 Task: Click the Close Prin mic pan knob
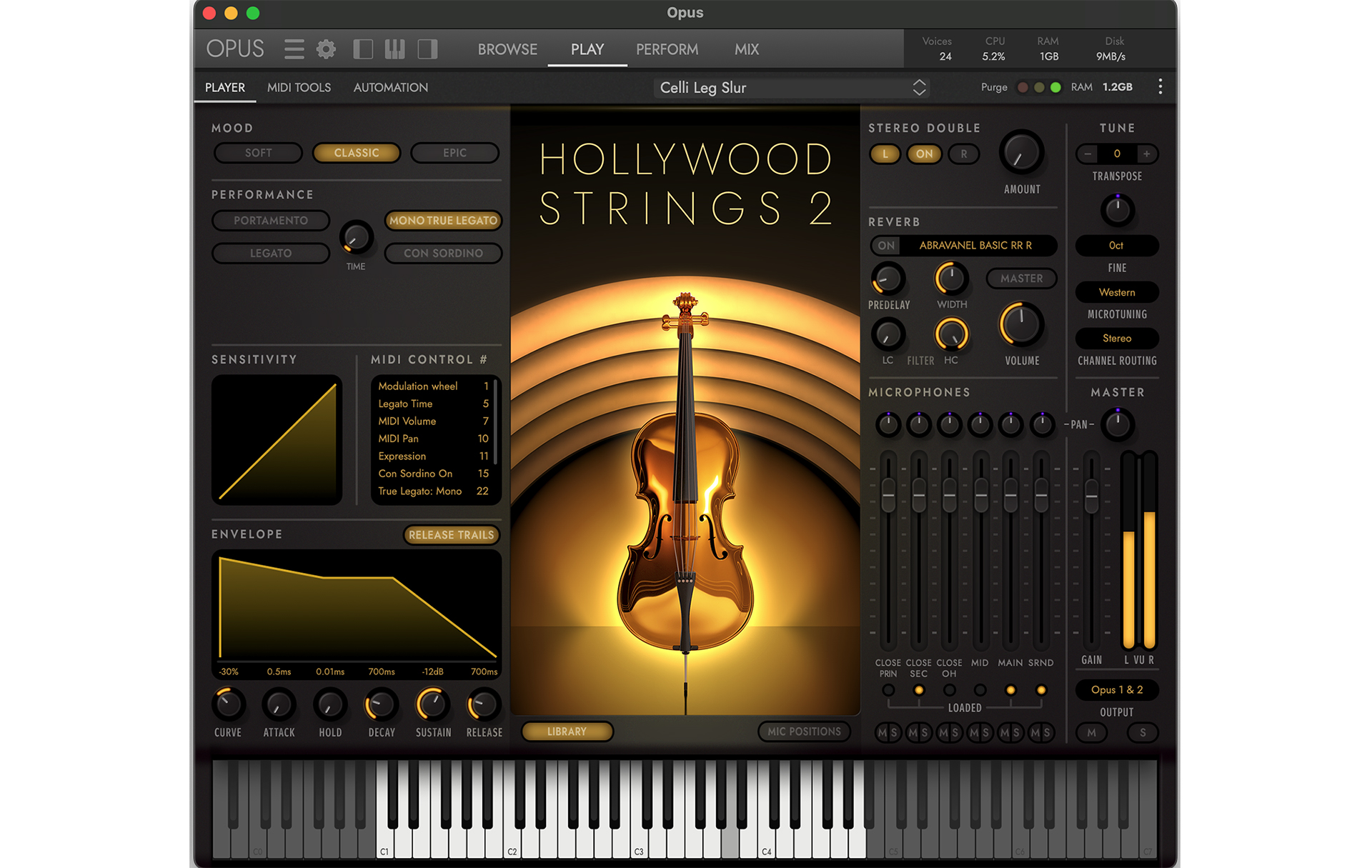point(888,425)
